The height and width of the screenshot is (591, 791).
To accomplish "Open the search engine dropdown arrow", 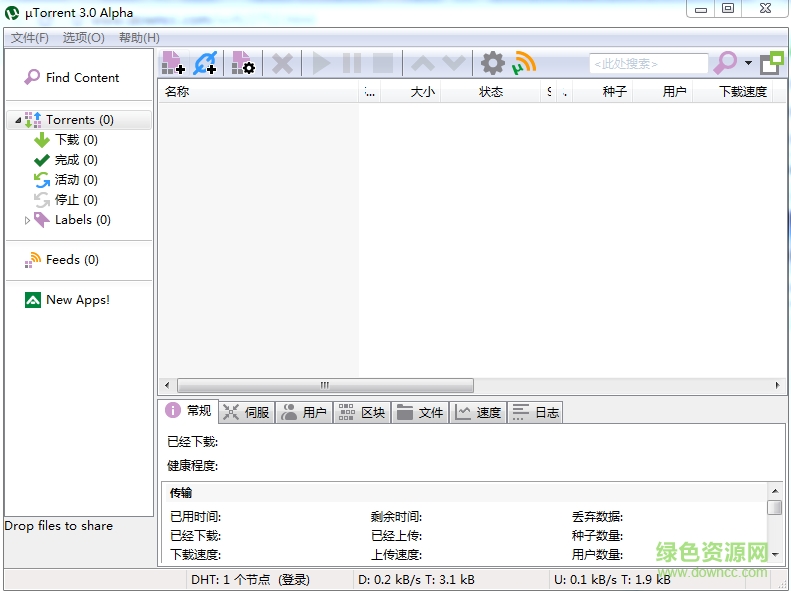I will tap(748, 64).
